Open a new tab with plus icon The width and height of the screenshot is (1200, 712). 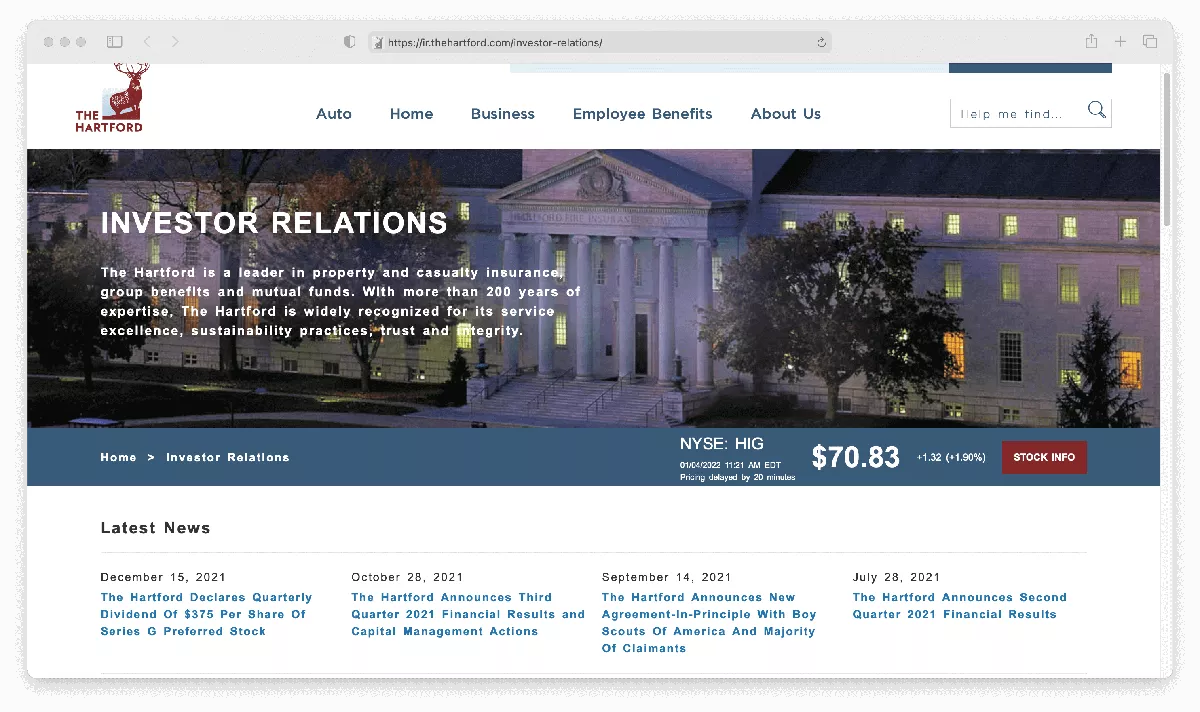pos(1120,42)
